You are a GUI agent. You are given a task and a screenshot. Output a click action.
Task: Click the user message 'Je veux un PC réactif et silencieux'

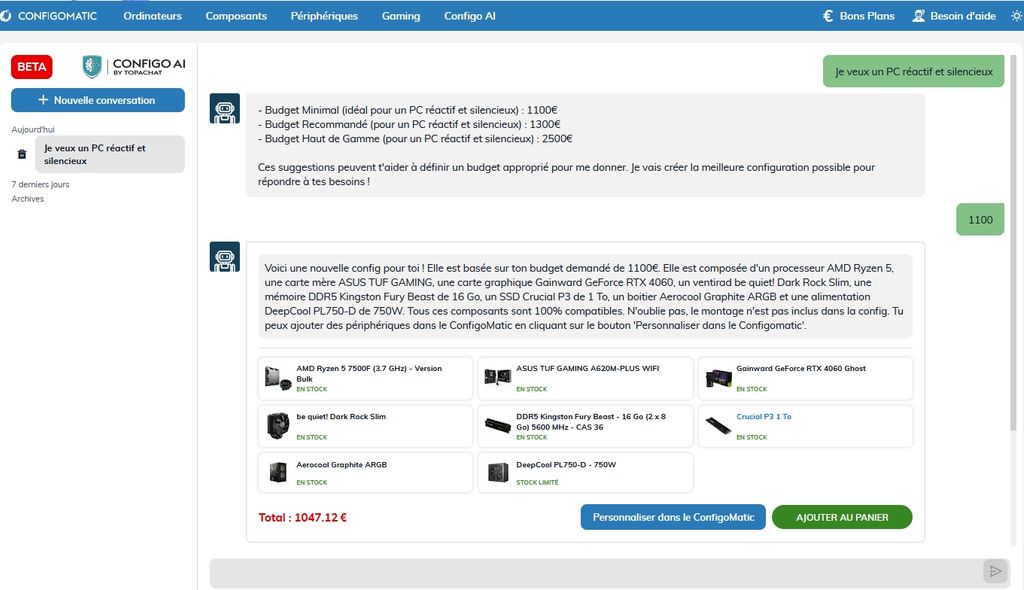(913, 71)
